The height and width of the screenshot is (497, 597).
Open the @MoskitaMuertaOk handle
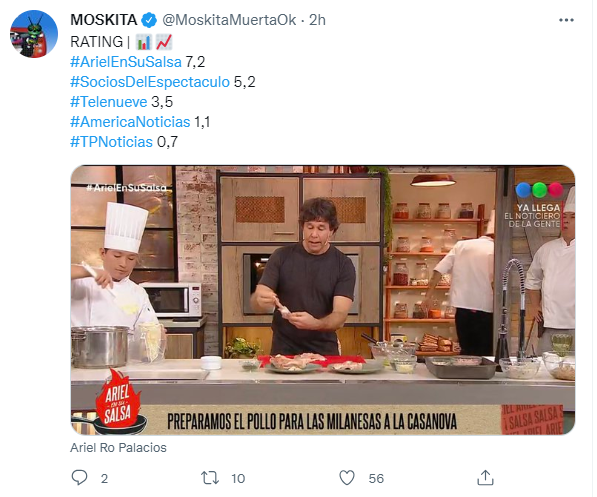pos(229,20)
